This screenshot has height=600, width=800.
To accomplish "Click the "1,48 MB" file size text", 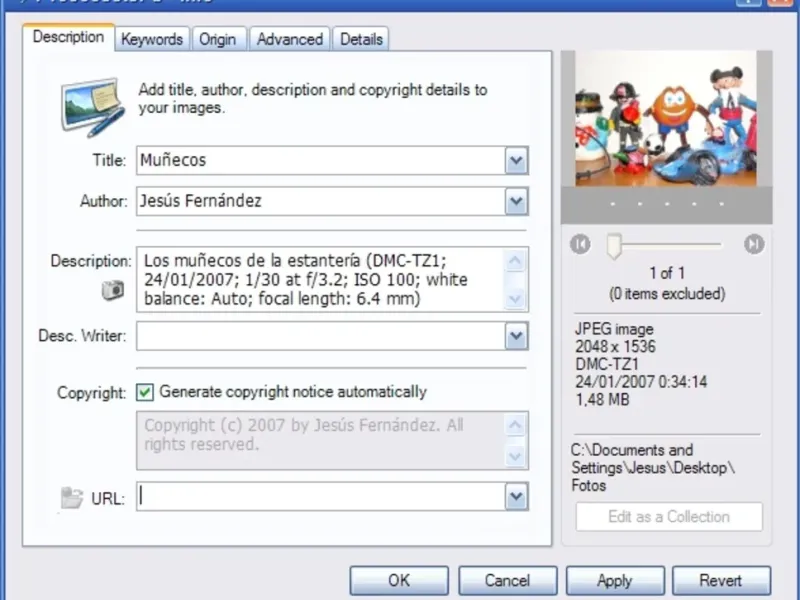I will coord(602,399).
